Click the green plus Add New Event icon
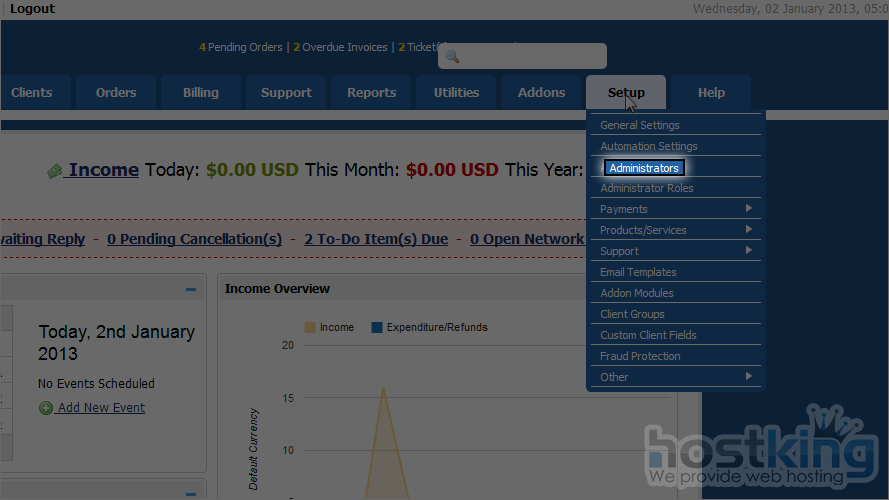Viewport: 889px width, 500px height. pos(46,408)
